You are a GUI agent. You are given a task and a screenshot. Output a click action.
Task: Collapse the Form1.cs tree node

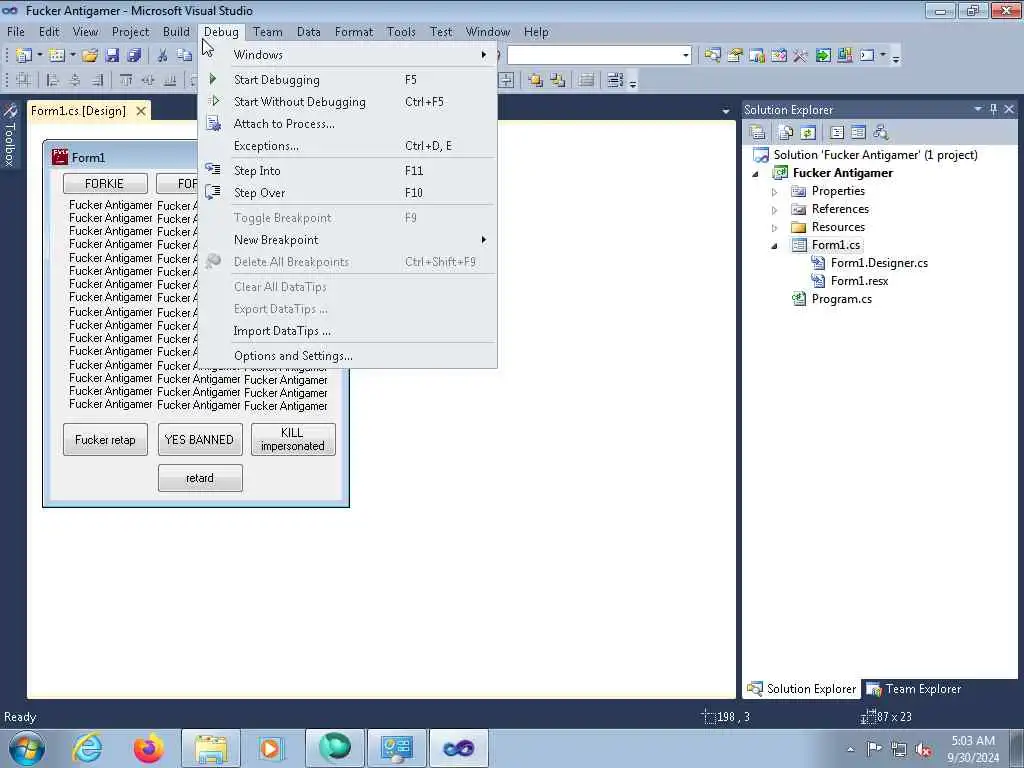coord(775,246)
